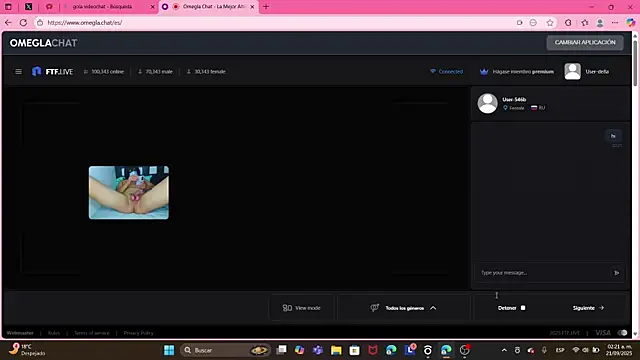Open the Terms of service link
Image resolution: width=640 pixels, height=360 pixels.
click(92, 333)
